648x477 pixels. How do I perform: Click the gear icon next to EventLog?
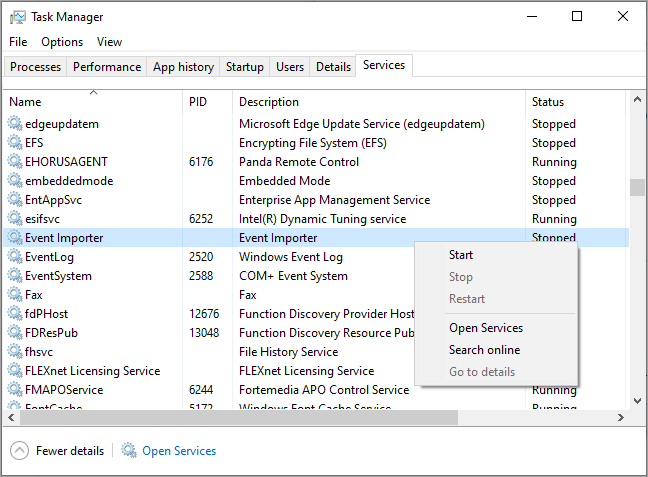pos(15,257)
